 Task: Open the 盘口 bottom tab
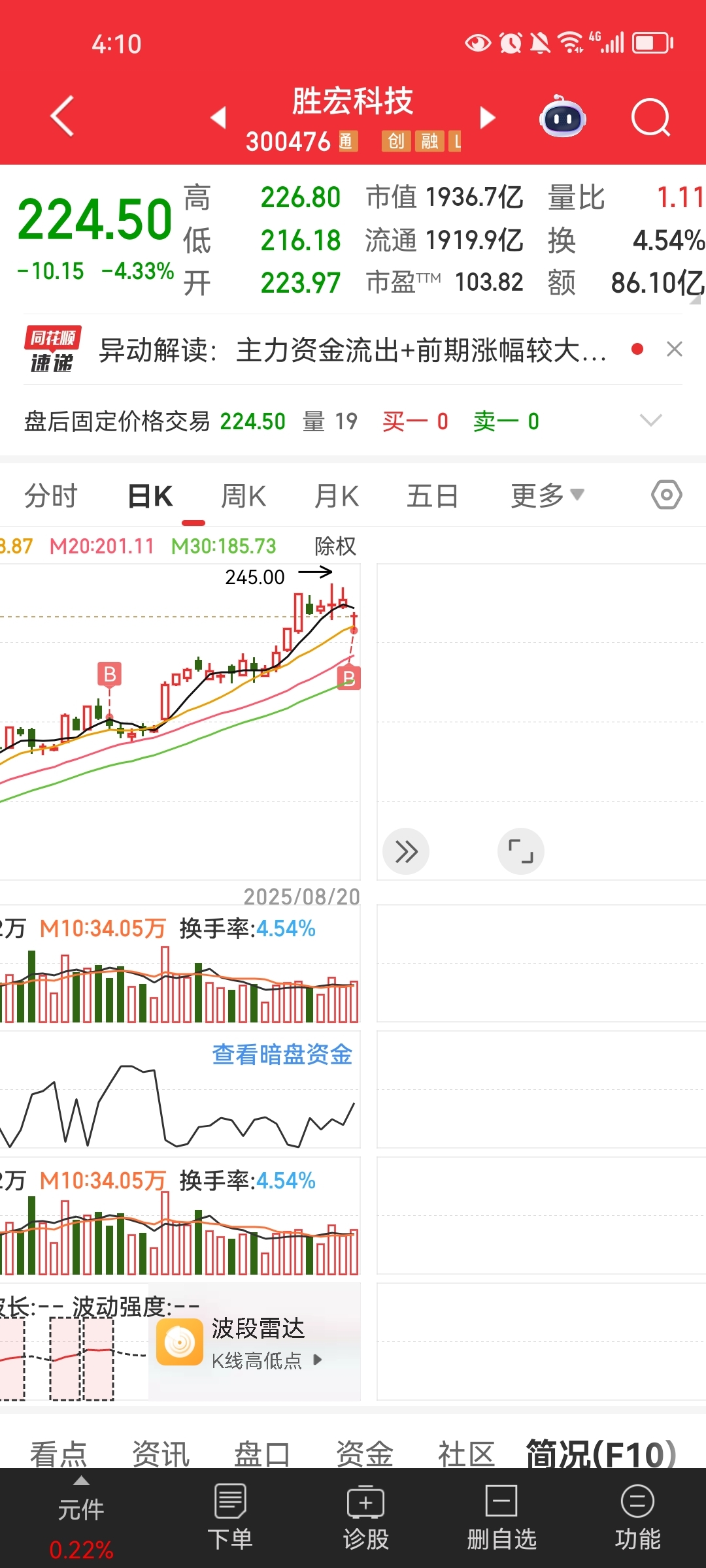point(263,1454)
